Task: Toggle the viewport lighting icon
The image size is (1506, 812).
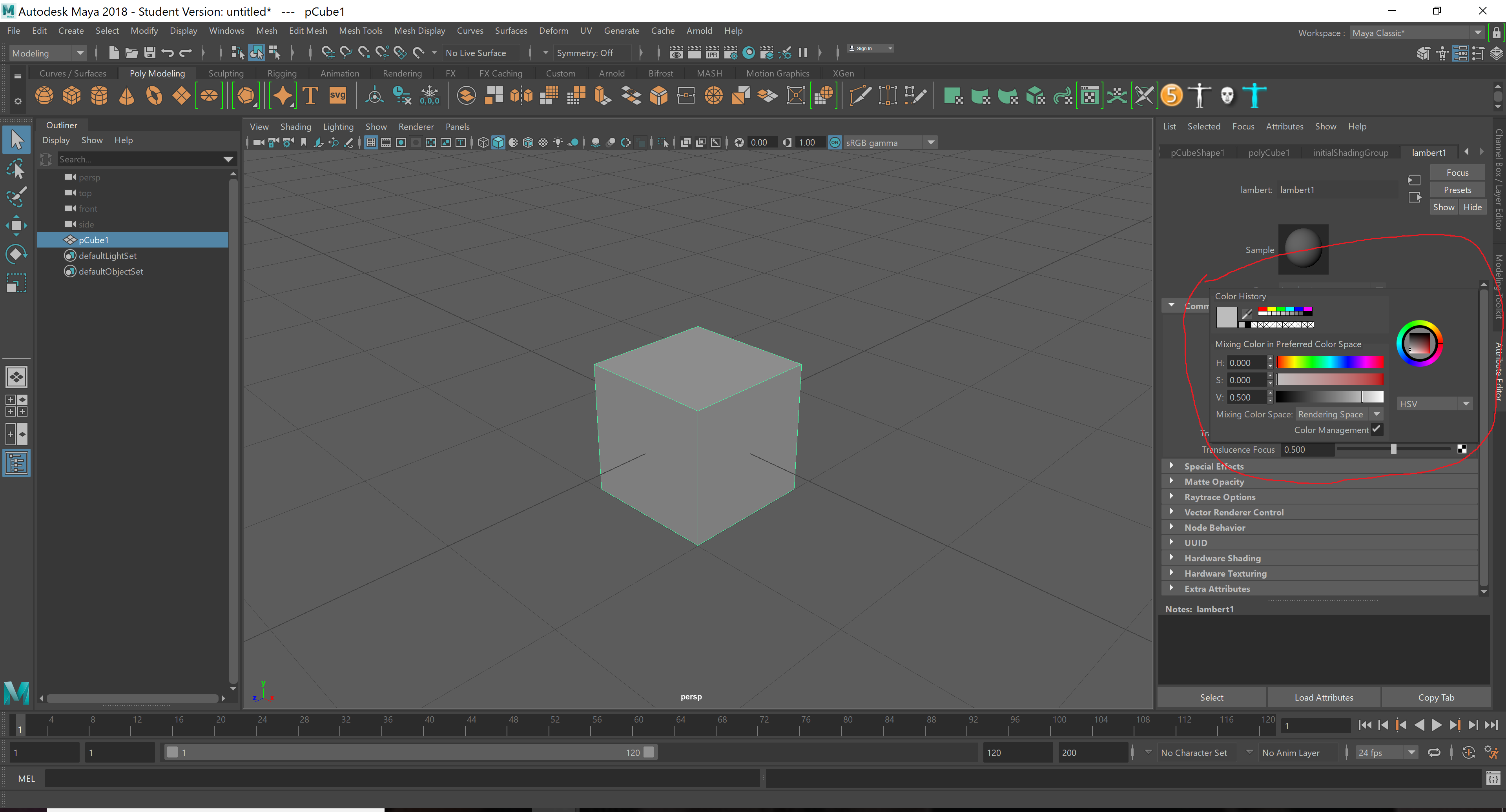Action: pos(558,142)
